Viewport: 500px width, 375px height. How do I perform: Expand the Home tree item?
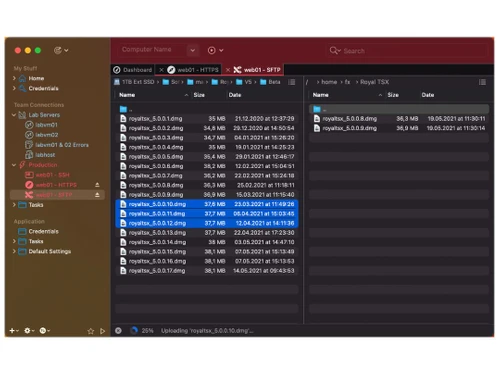[x=14, y=78]
